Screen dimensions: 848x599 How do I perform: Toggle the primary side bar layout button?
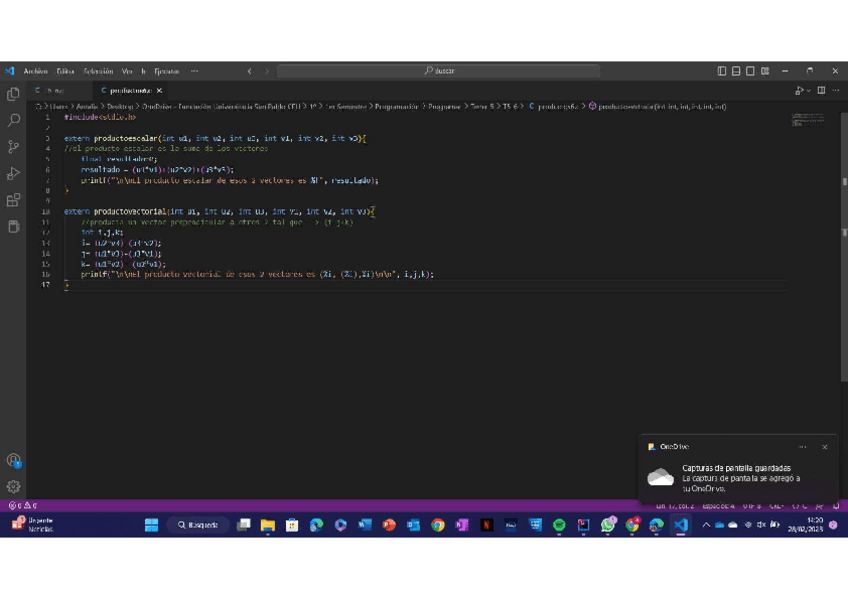(x=722, y=71)
